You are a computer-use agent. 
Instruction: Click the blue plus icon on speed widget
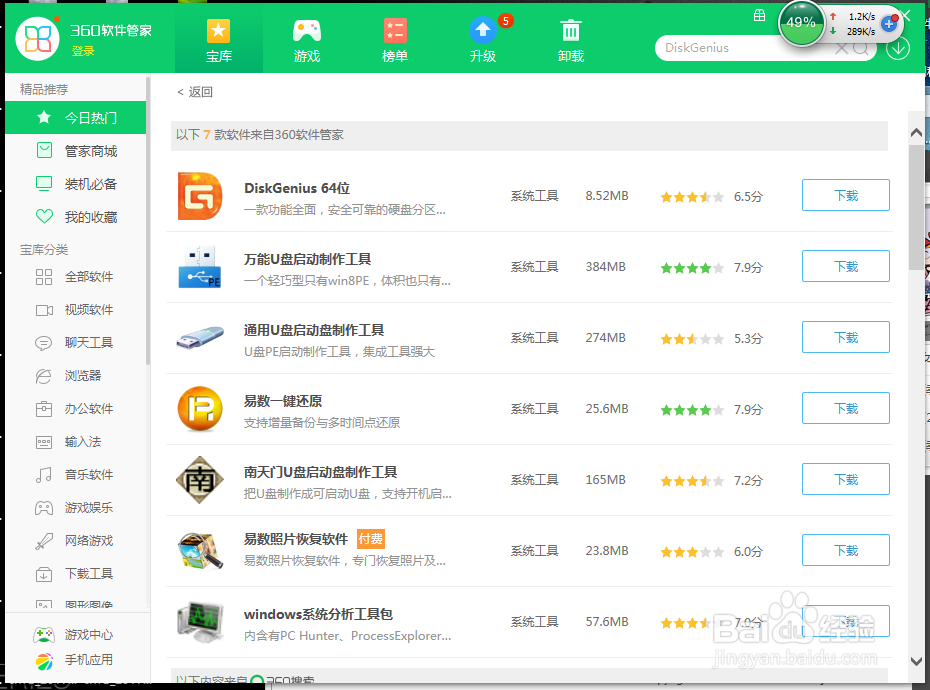click(888, 24)
